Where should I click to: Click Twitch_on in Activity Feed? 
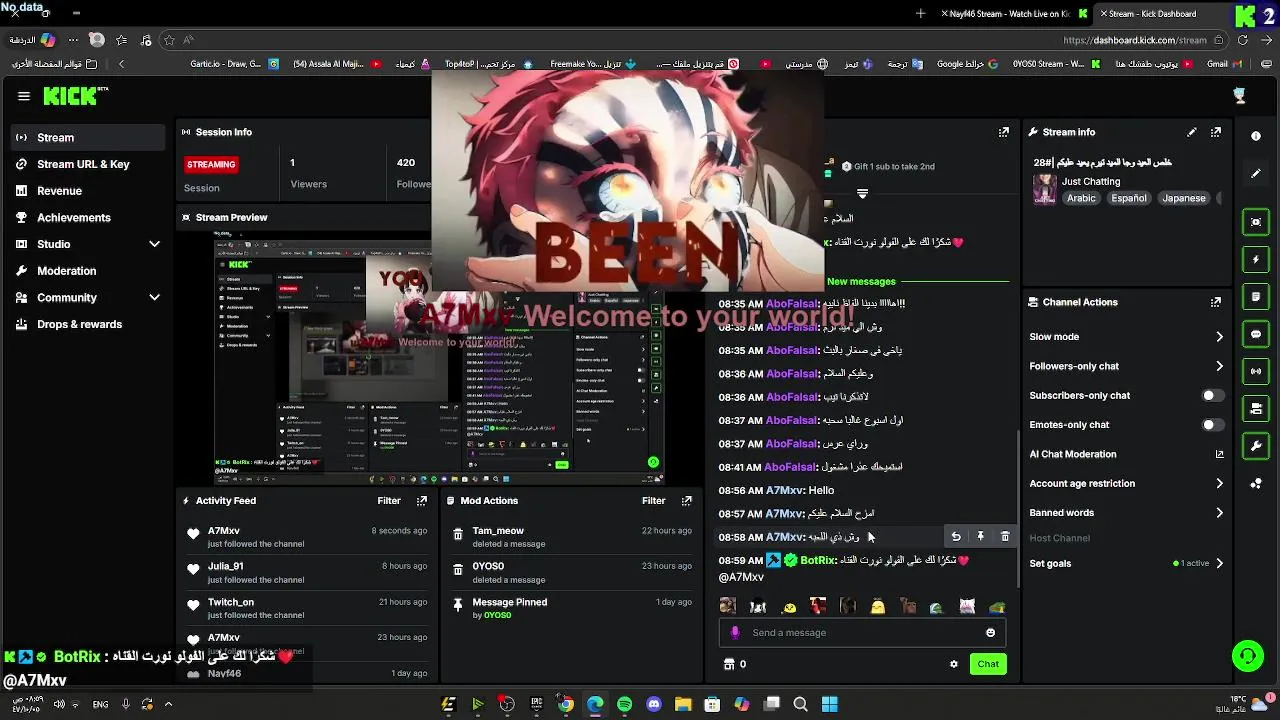tap(231, 603)
